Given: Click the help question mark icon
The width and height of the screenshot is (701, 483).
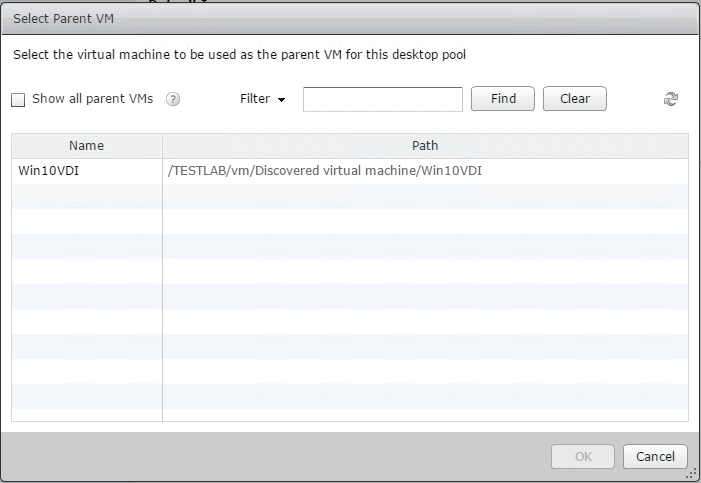Looking at the screenshot, I should click(x=173, y=99).
